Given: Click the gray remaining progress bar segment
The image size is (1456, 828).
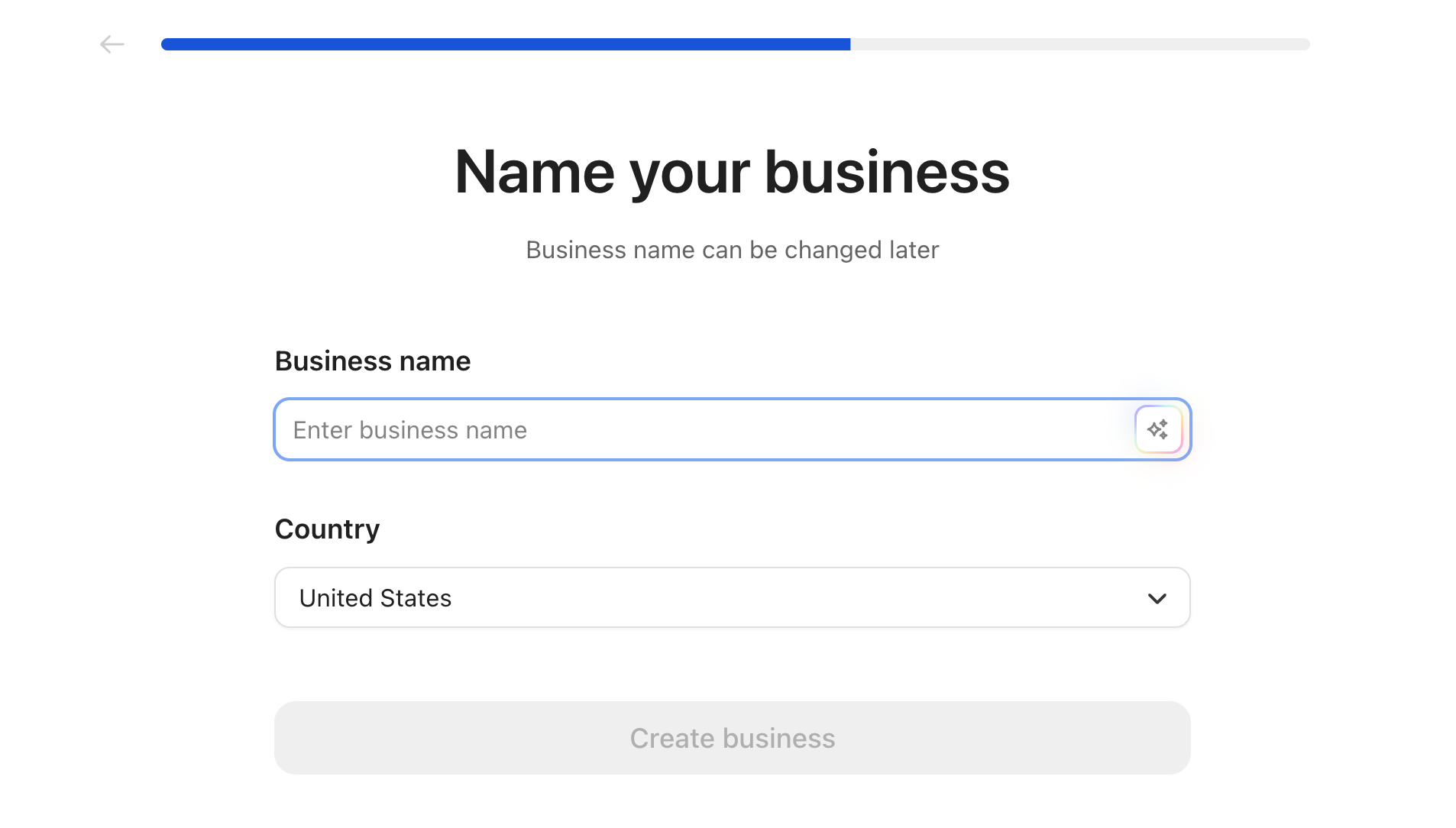Looking at the screenshot, I should (x=1080, y=44).
